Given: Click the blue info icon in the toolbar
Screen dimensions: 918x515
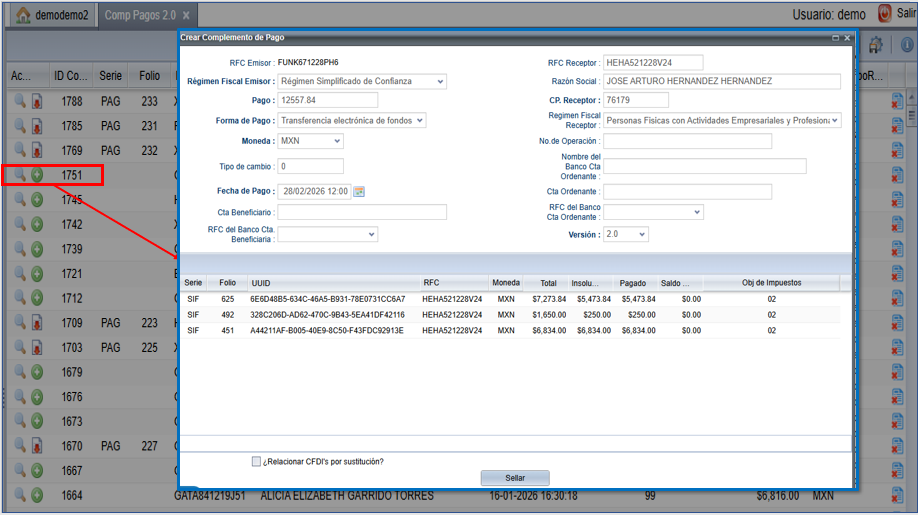Looking at the screenshot, I should (x=908, y=45).
